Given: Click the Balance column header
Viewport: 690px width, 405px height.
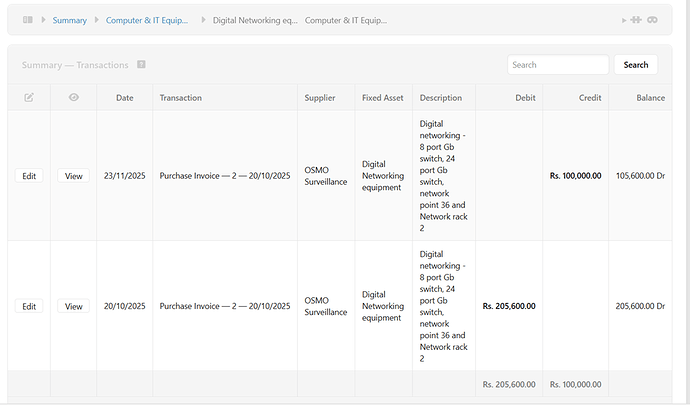Looking at the screenshot, I should tap(650, 98).
